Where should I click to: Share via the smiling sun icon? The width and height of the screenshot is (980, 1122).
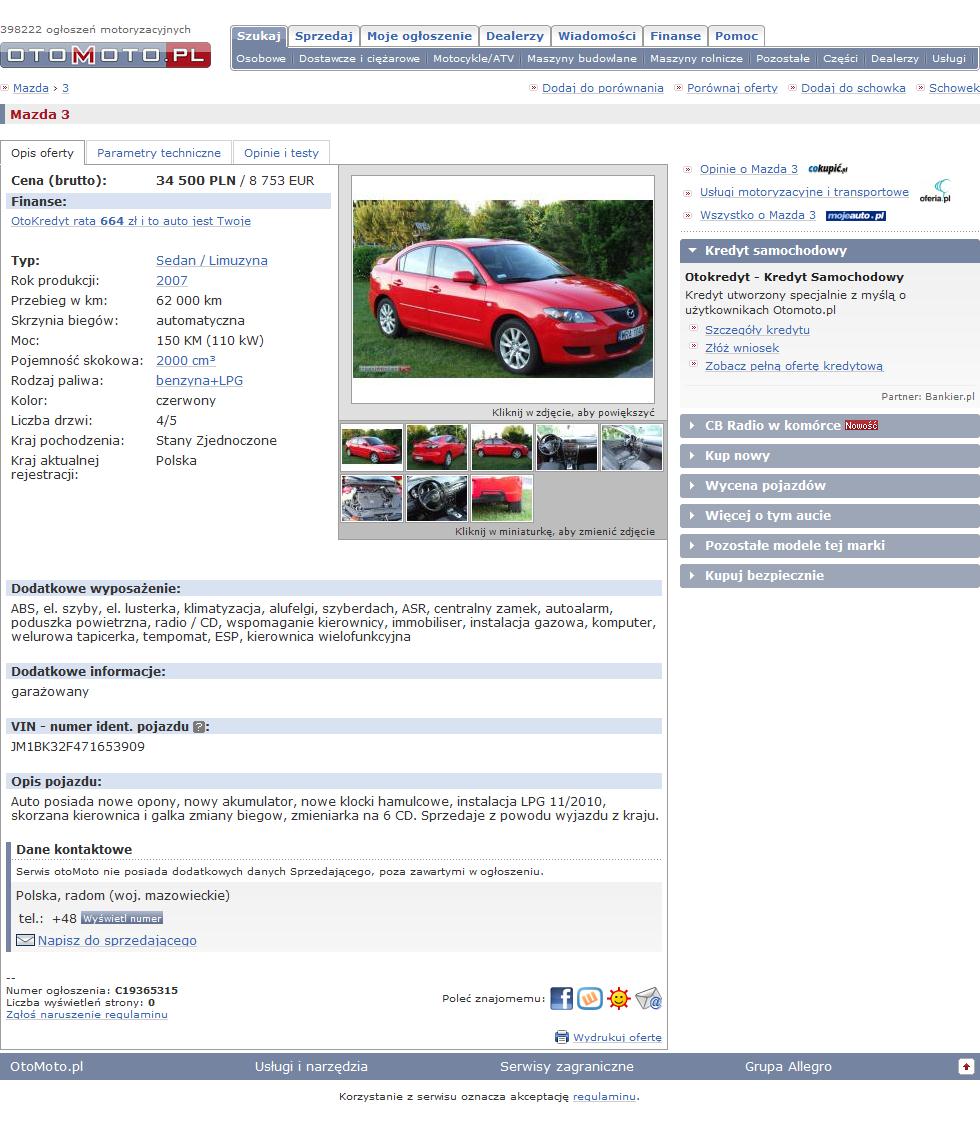tap(619, 998)
